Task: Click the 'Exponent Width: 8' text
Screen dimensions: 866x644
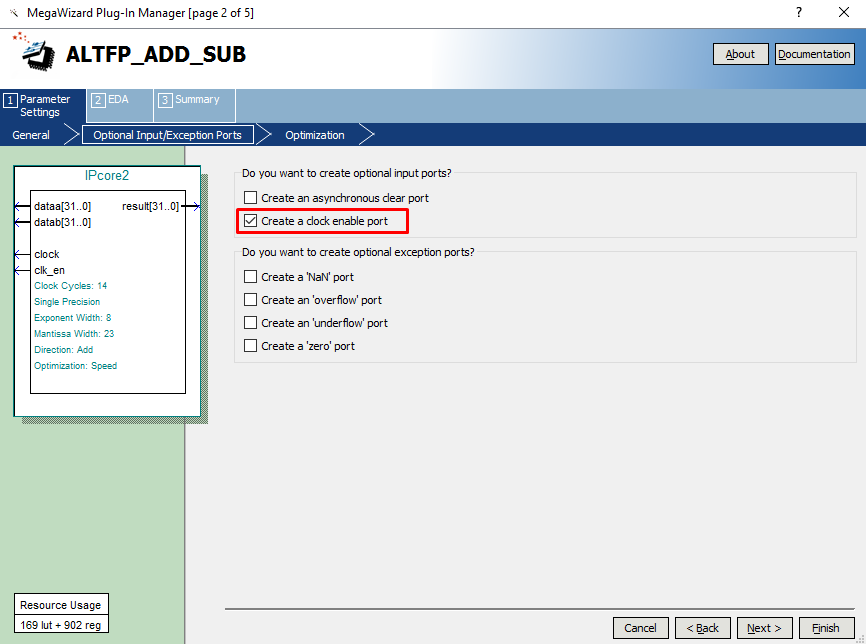Action: click(72, 318)
